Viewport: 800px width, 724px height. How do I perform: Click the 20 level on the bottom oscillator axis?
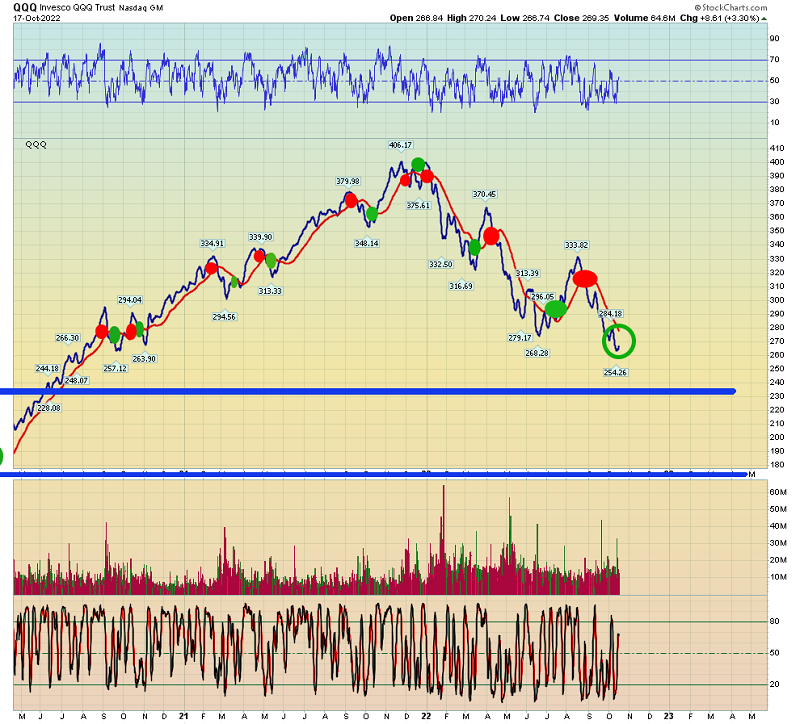774,685
